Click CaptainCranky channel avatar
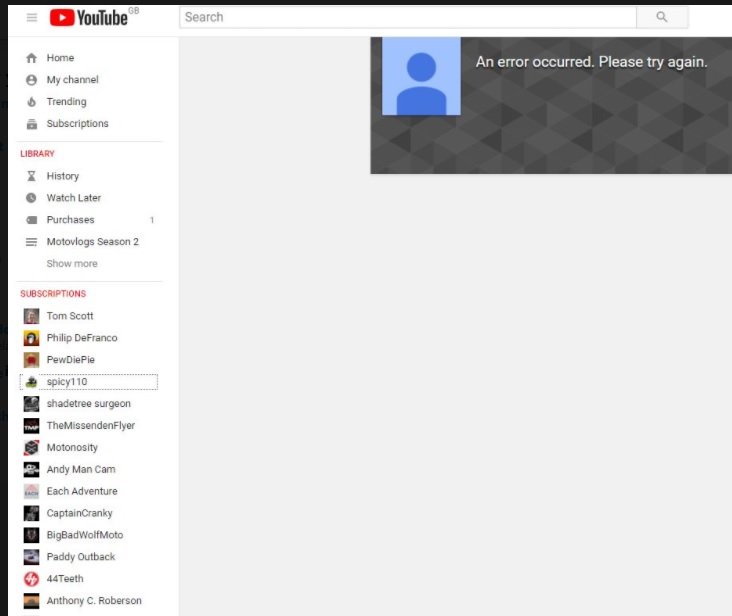This screenshot has height=616, width=732. (x=31, y=513)
